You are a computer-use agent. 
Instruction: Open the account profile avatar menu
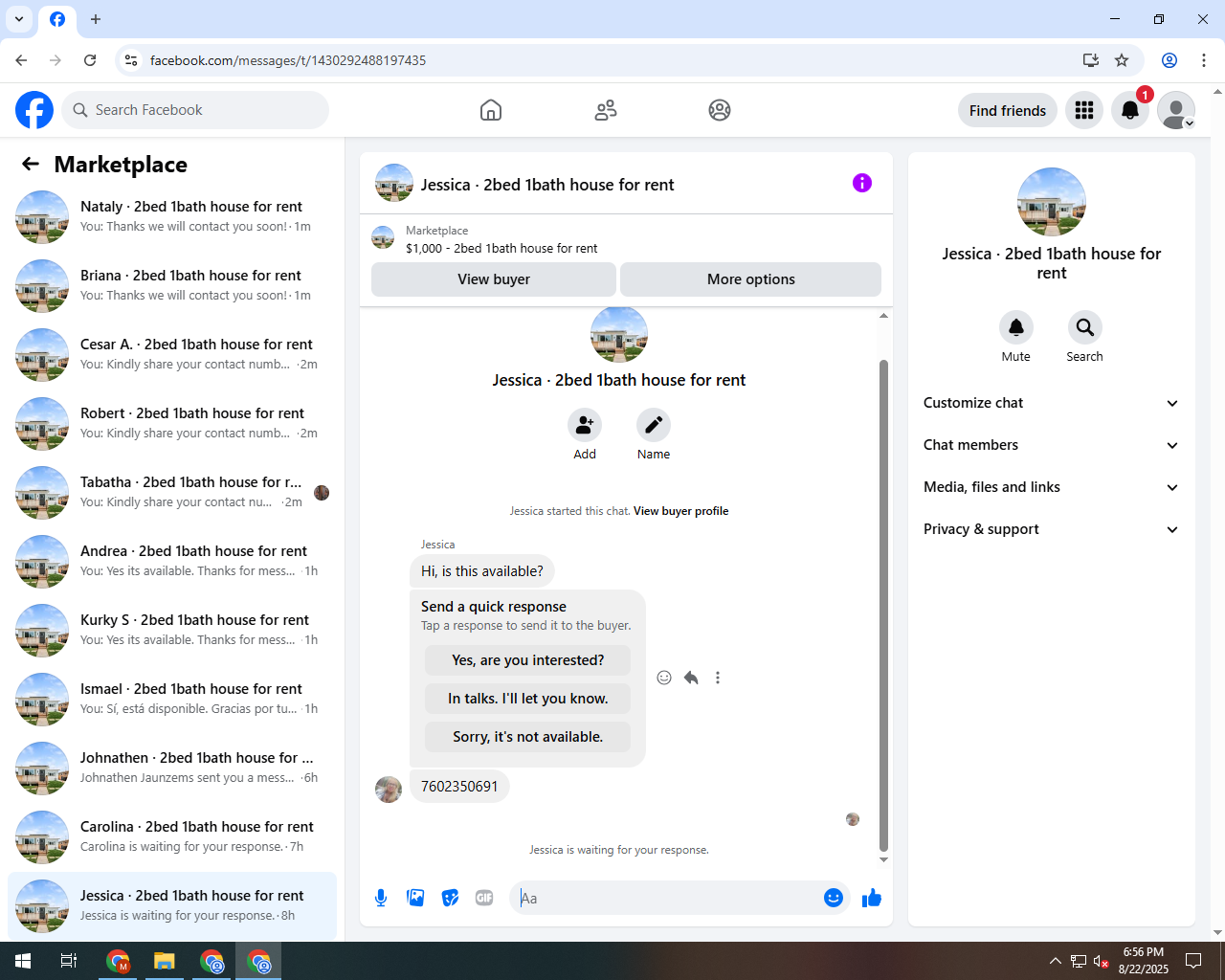coord(1176,110)
